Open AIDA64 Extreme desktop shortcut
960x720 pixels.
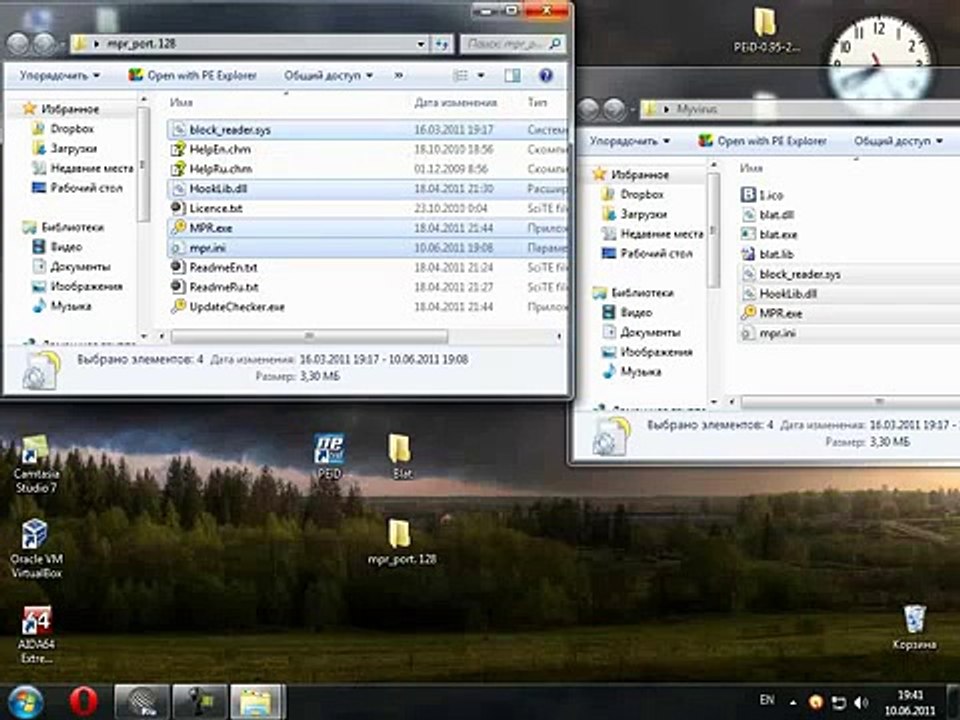[x=36, y=635]
